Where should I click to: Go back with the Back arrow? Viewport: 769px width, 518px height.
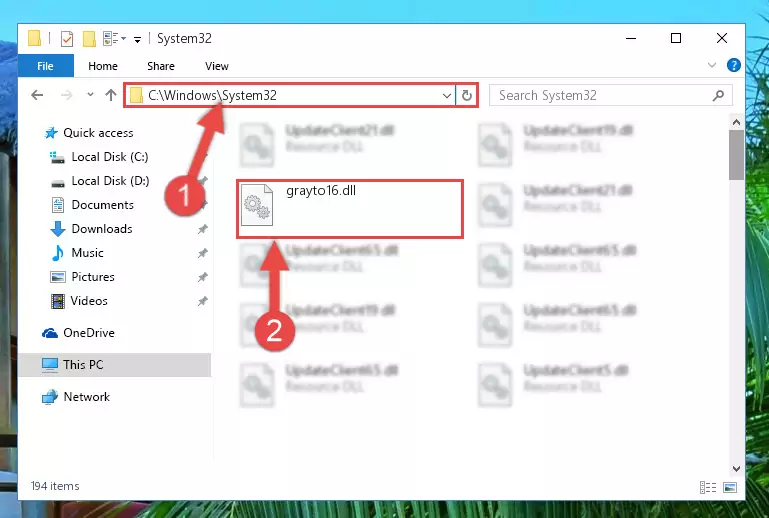pos(37,95)
